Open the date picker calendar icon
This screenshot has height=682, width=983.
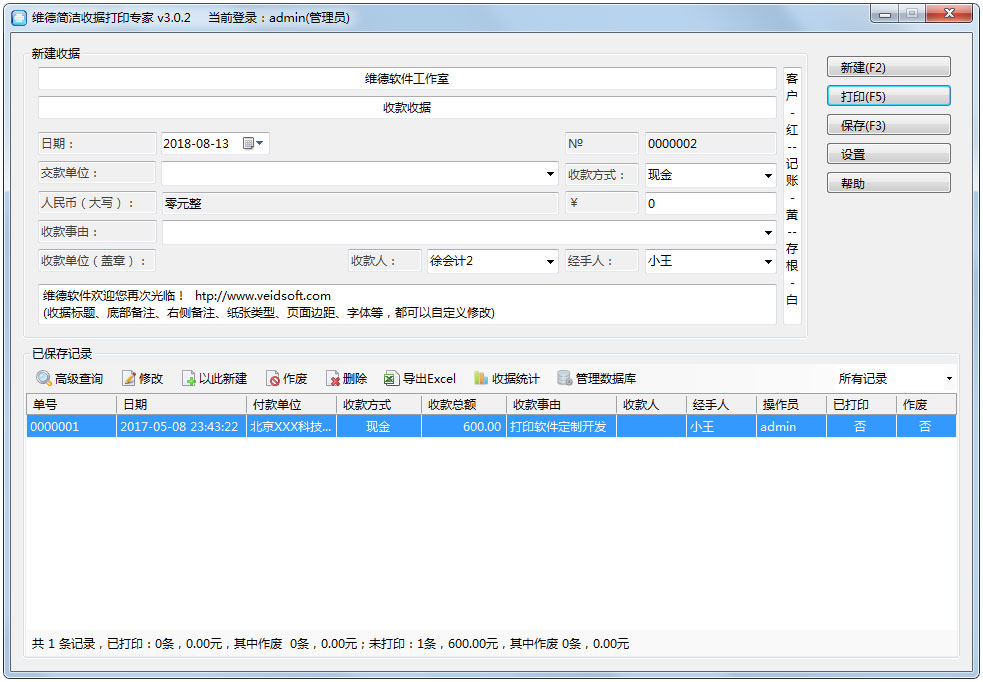pyautogui.click(x=248, y=144)
